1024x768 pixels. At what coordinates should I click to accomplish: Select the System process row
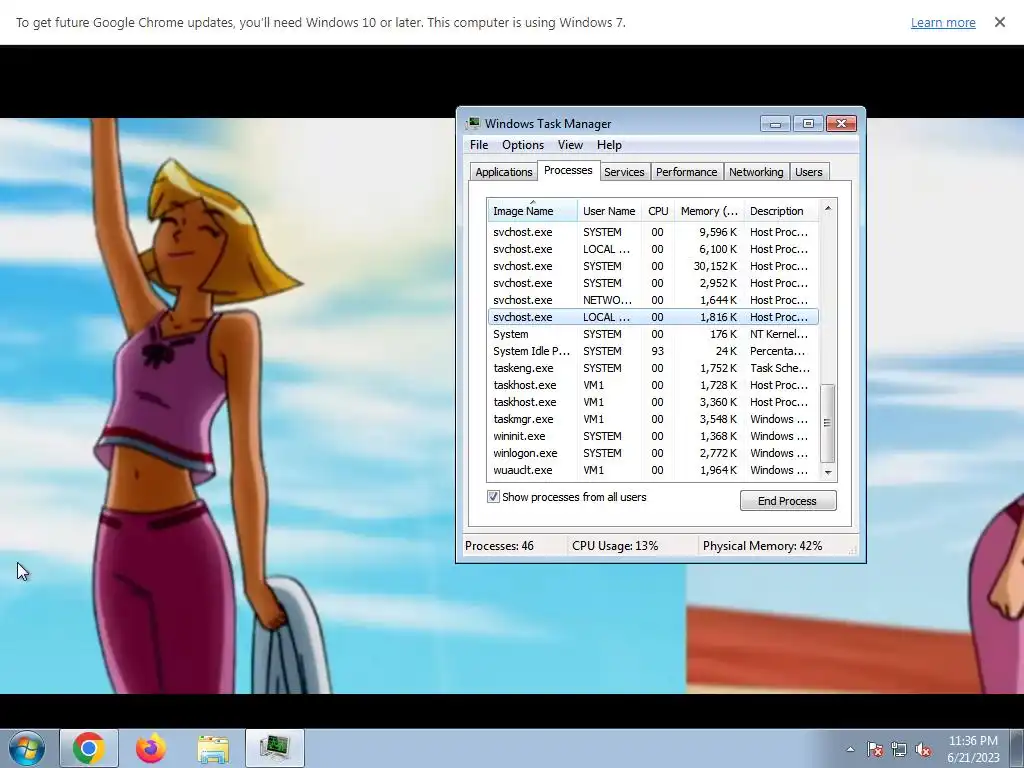point(653,334)
